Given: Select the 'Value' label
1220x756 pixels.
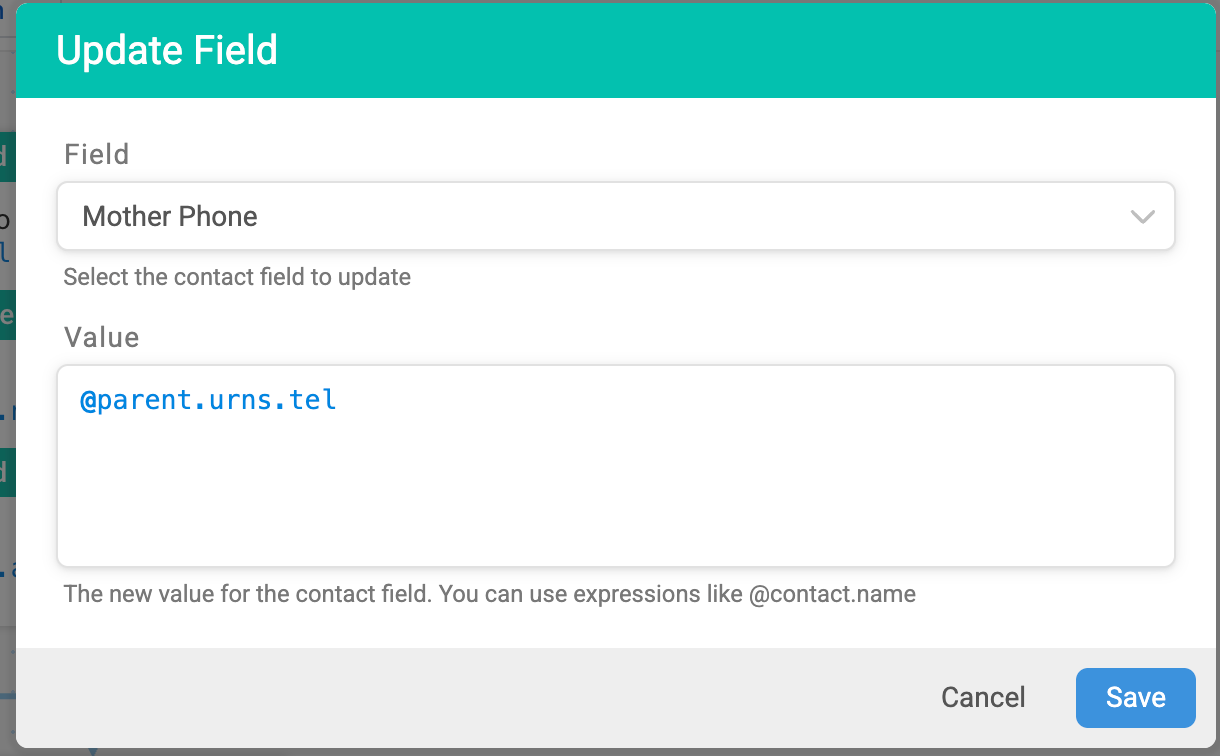Looking at the screenshot, I should (102, 338).
